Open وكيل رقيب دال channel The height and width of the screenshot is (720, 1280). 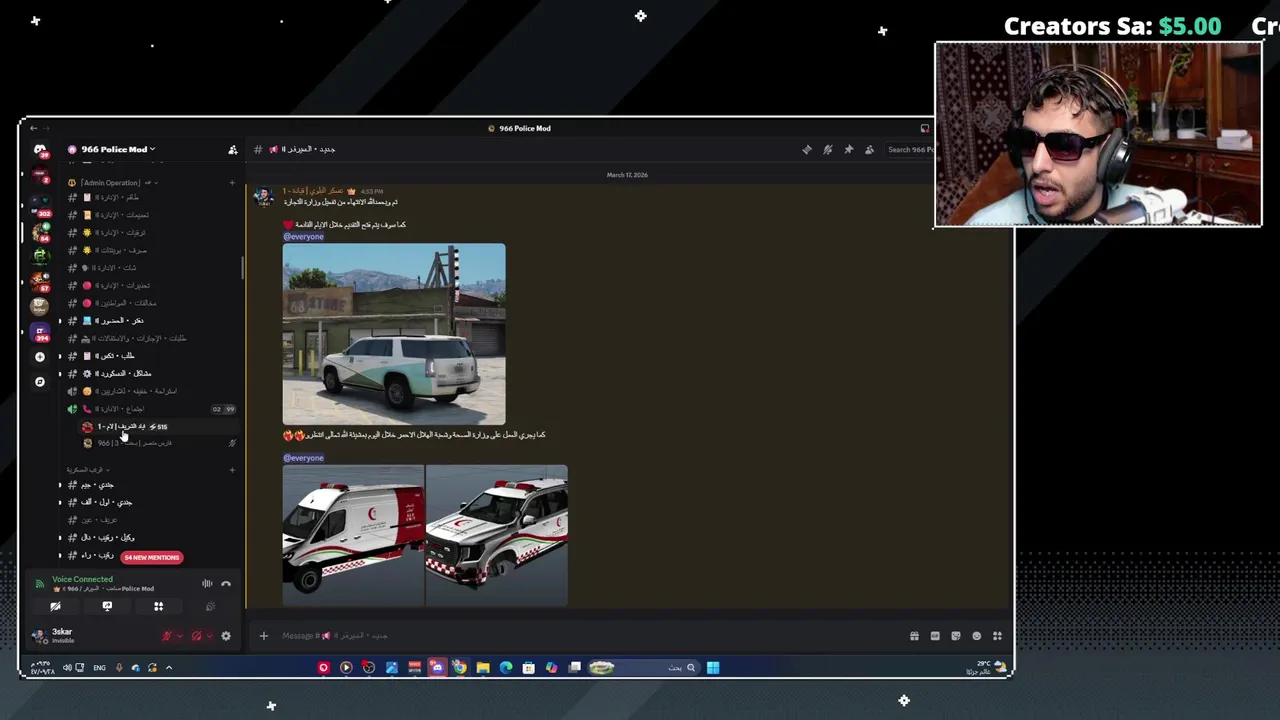tap(150, 538)
